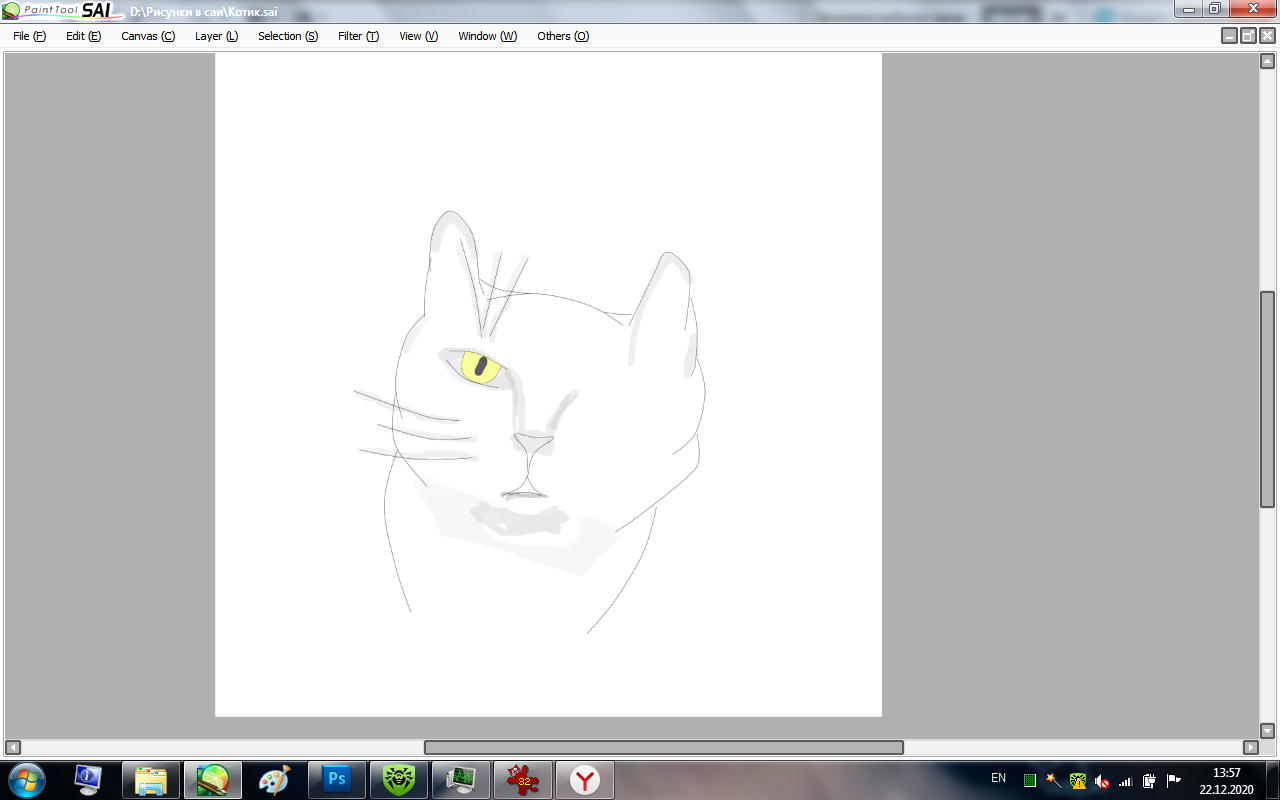
Task: Click the vertical scrollbar down arrow
Action: pyautogui.click(x=1267, y=730)
